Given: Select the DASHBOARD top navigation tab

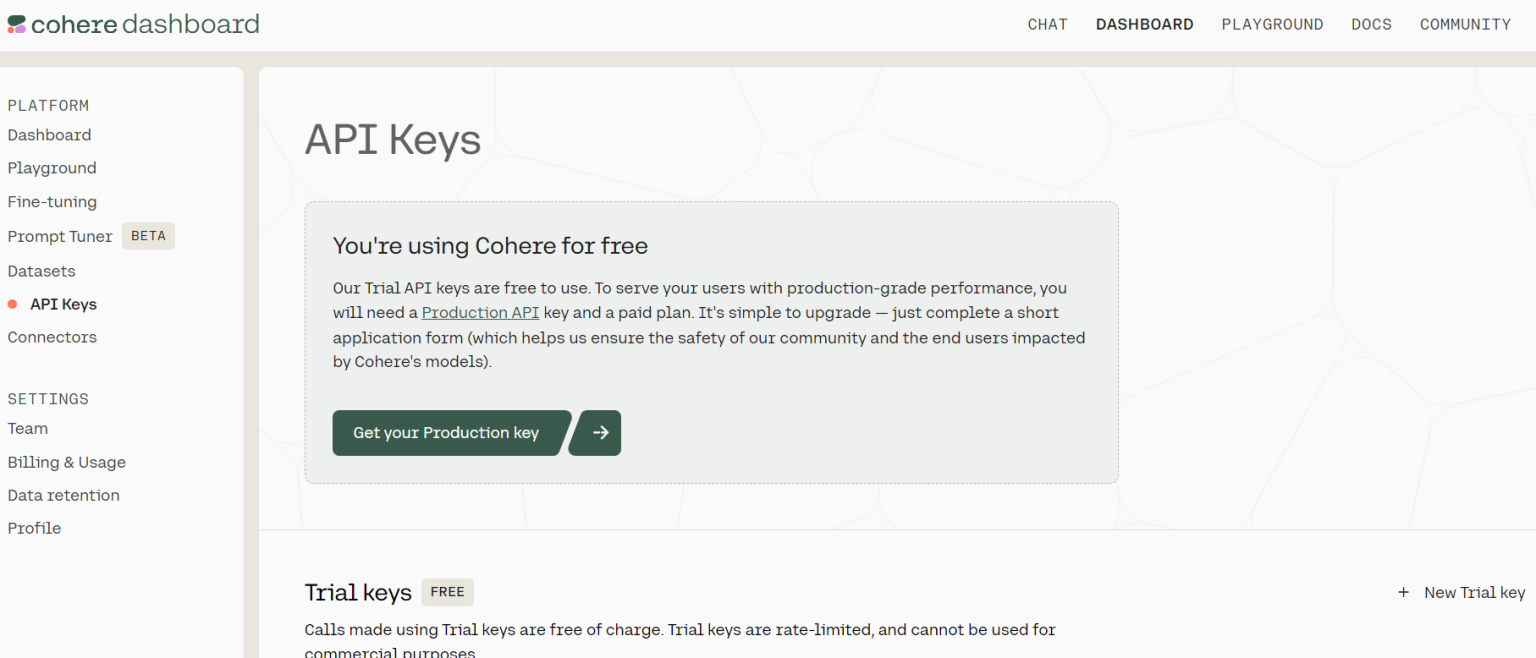Looking at the screenshot, I should point(1144,25).
